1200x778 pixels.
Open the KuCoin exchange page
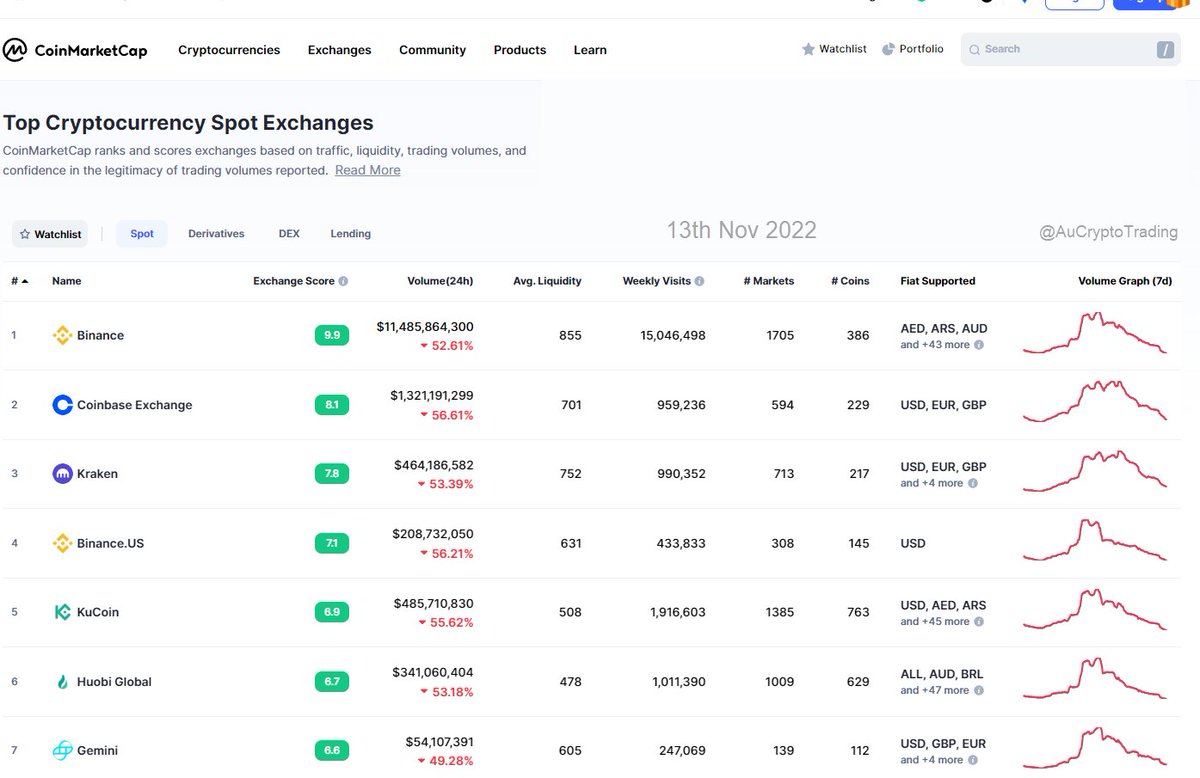point(98,612)
